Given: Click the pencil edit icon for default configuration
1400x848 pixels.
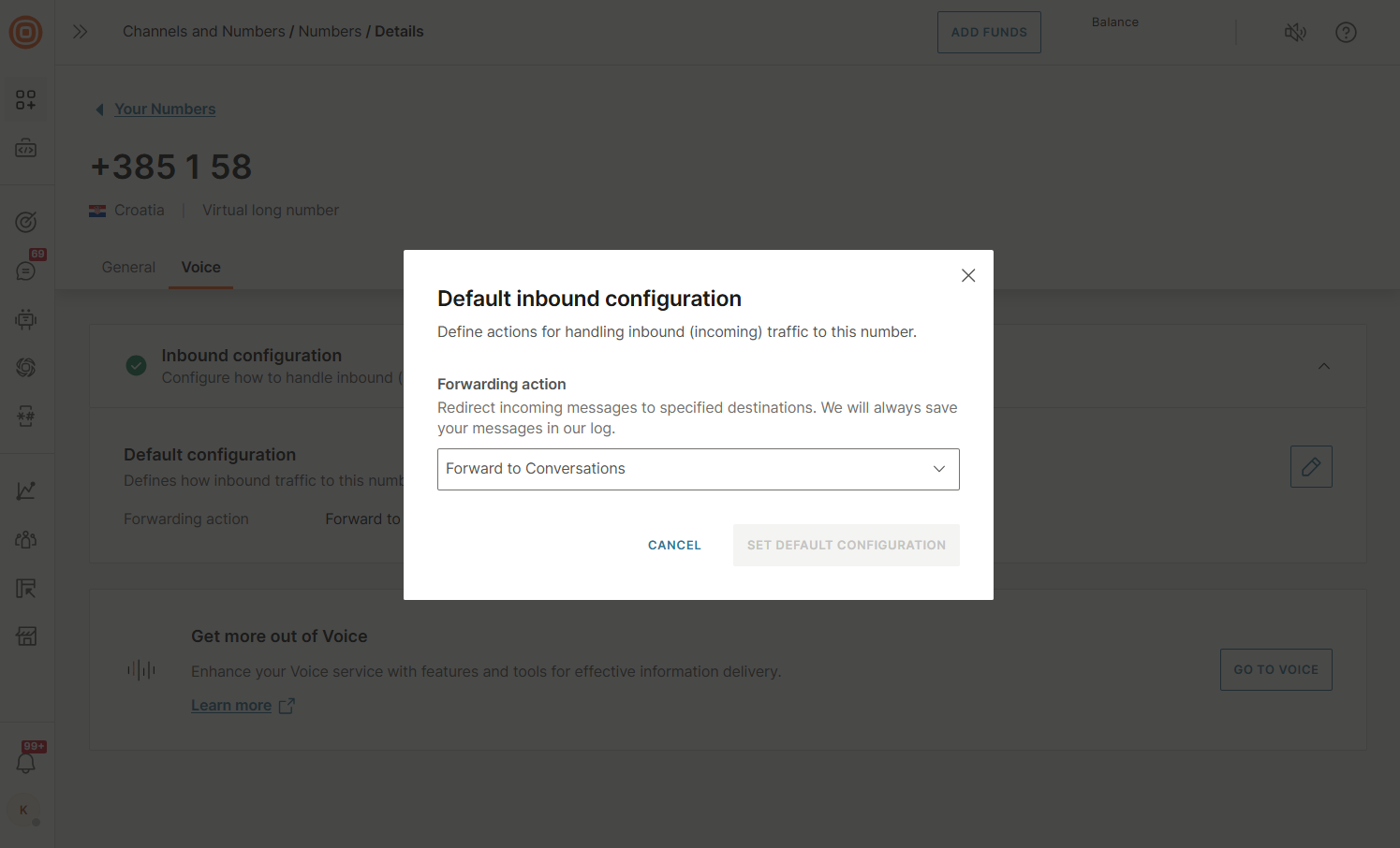Looking at the screenshot, I should (1310, 466).
